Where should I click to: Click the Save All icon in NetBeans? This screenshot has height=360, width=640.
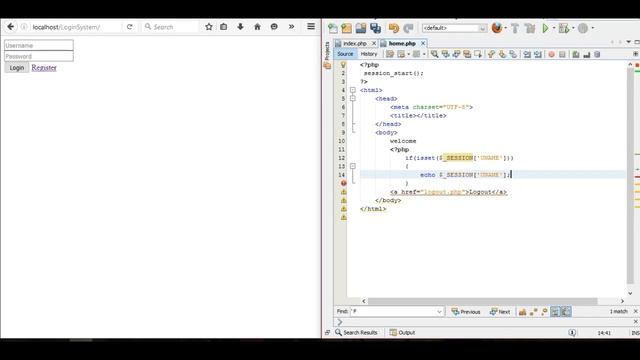(x=375, y=28)
